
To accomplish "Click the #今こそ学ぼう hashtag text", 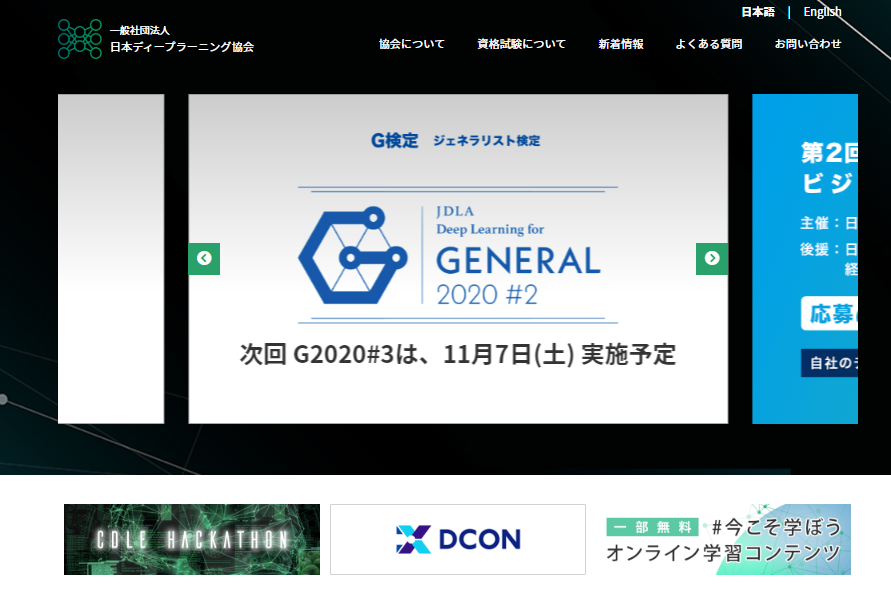I will [x=776, y=527].
